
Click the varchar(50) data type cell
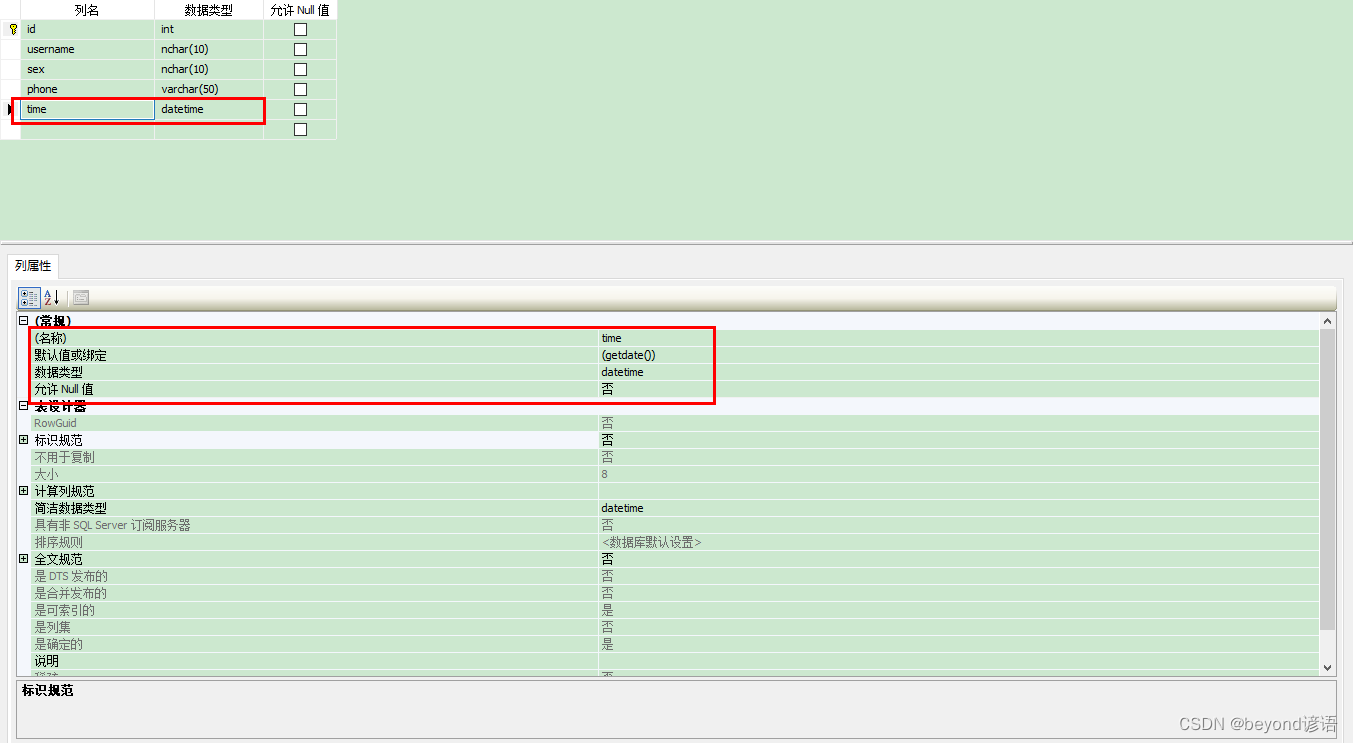pos(209,89)
